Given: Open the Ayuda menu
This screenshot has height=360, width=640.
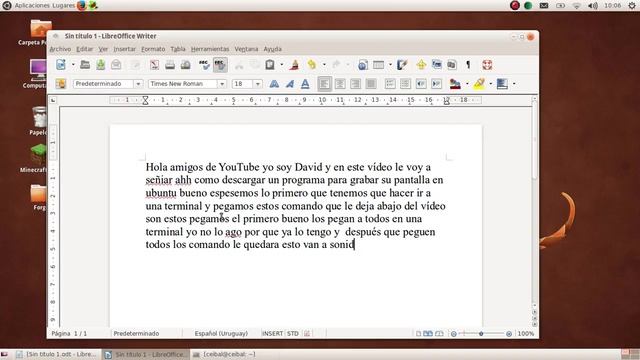Looking at the screenshot, I should [272, 49].
